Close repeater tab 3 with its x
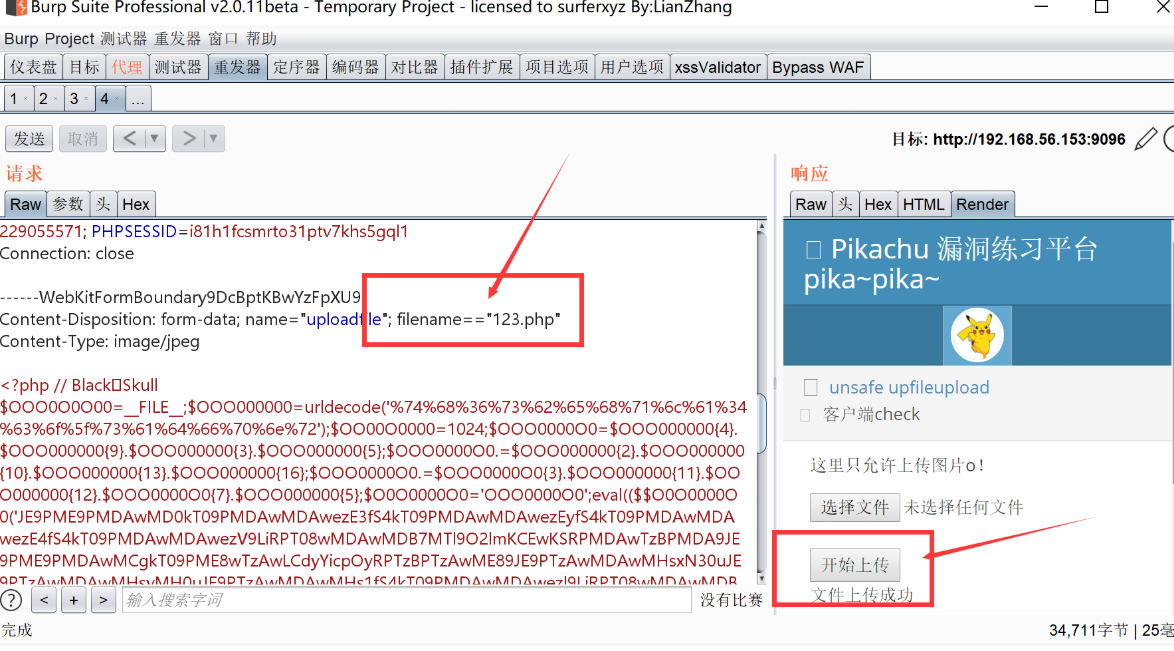The height and width of the screenshot is (651, 1174). [86, 99]
